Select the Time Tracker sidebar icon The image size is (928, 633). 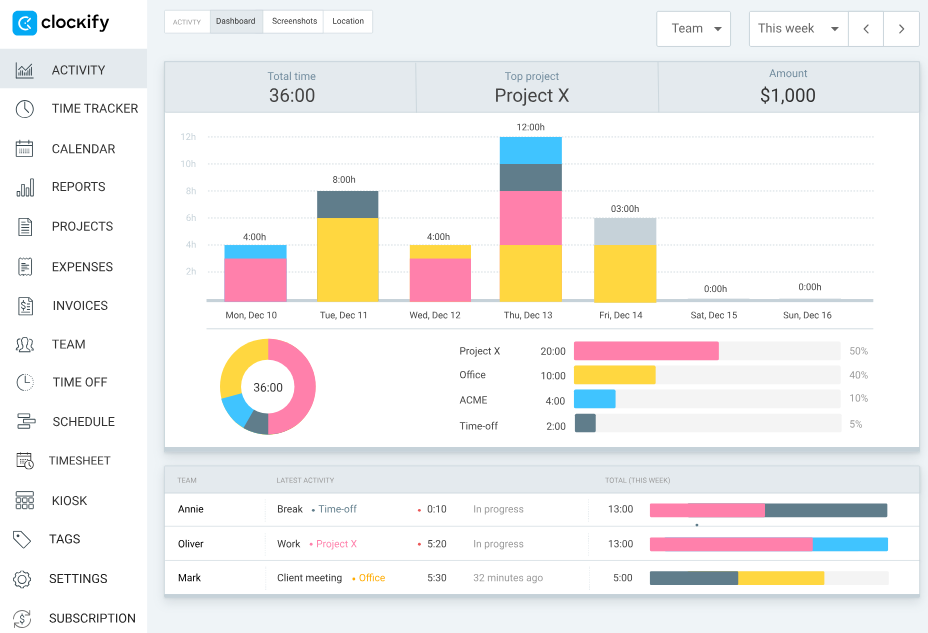point(24,109)
